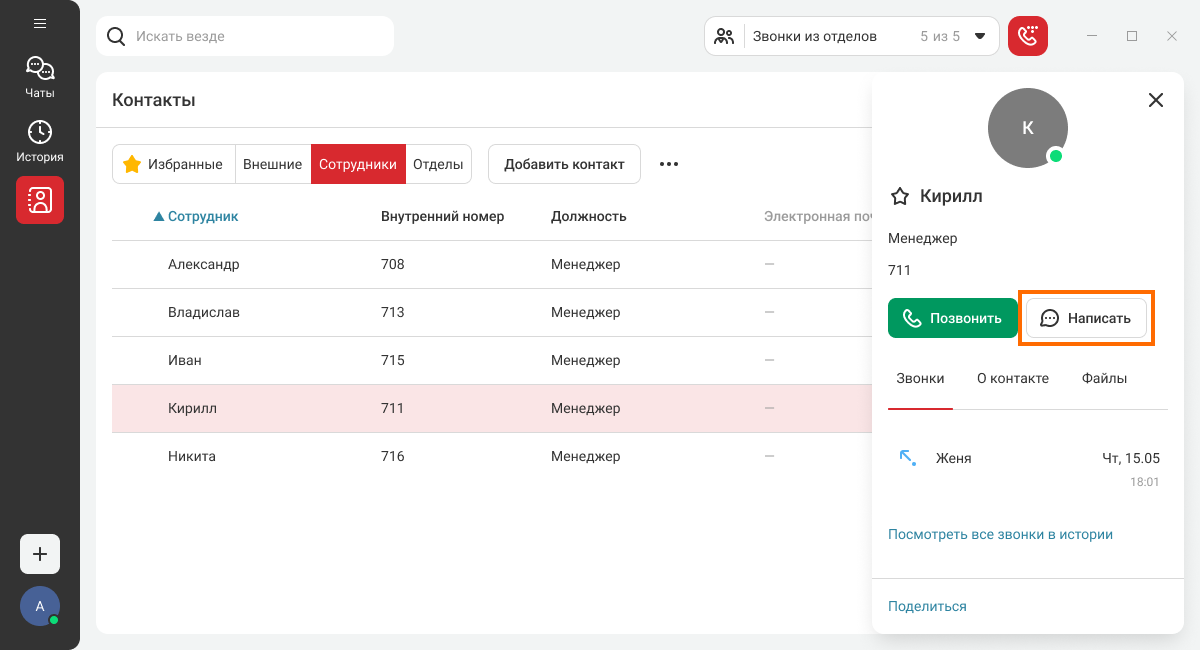Click the red dialpad phone button
Screen dimensions: 1200x650
click(x=1028, y=37)
